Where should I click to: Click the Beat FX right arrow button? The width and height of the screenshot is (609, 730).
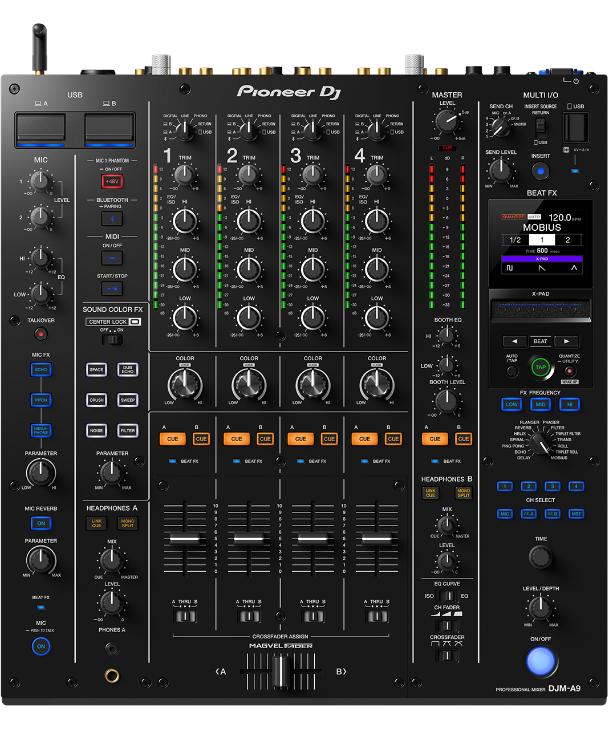(x=567, y=341)
